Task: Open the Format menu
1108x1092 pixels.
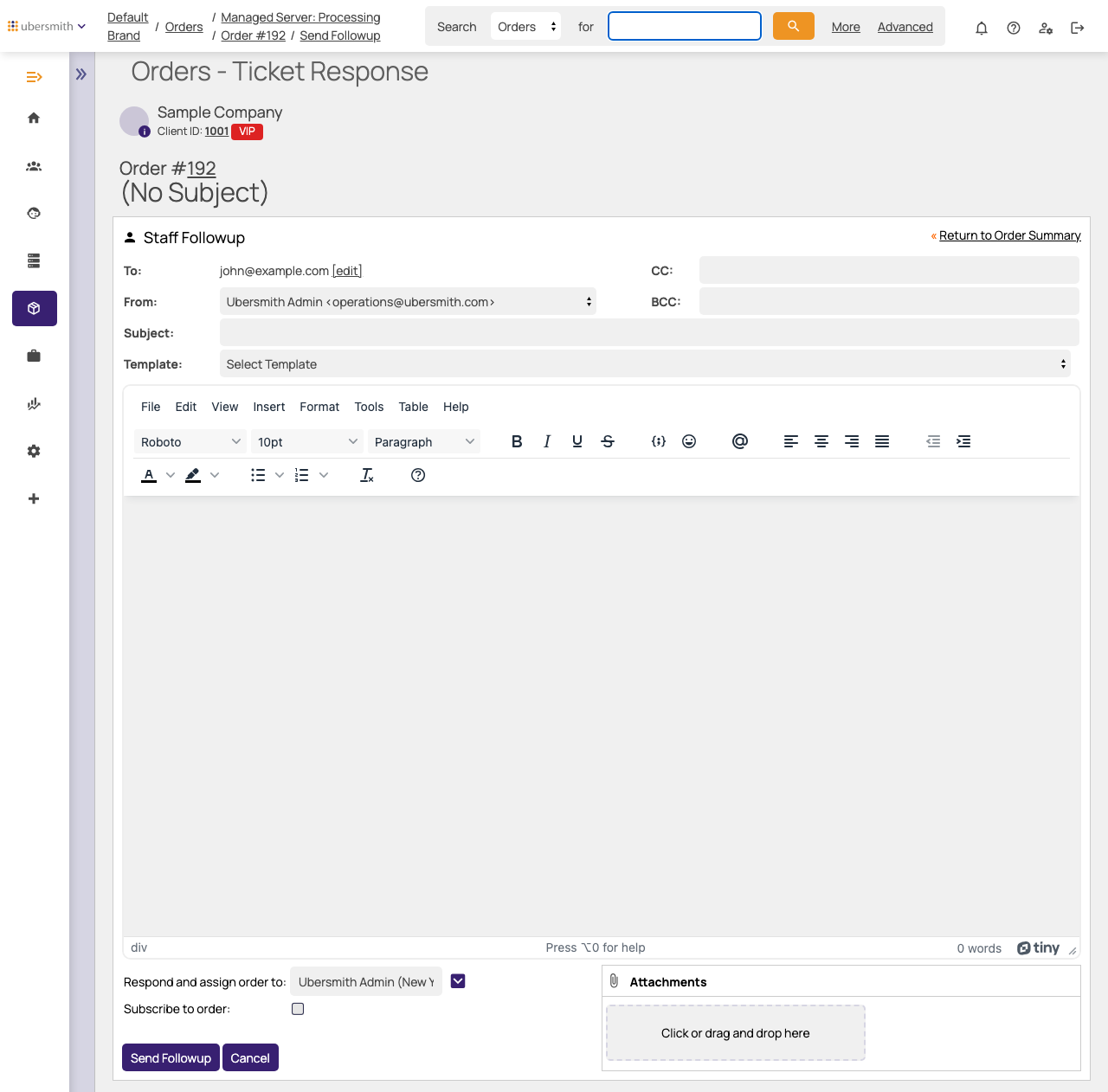Action: coord(319,407)
